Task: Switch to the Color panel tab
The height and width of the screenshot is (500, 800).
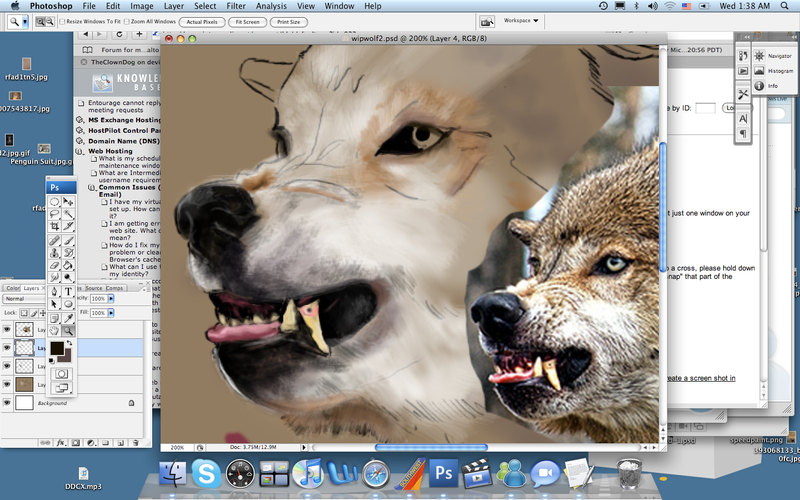Action: [x=13, y=288]
